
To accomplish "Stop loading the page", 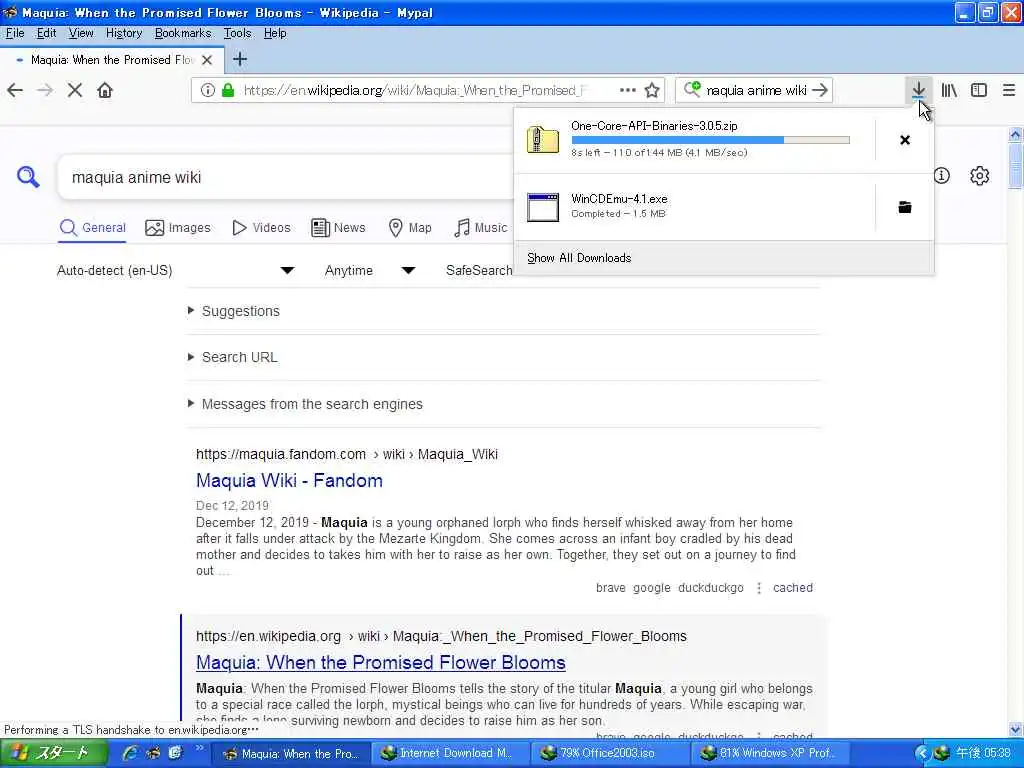I will point(75,90).
